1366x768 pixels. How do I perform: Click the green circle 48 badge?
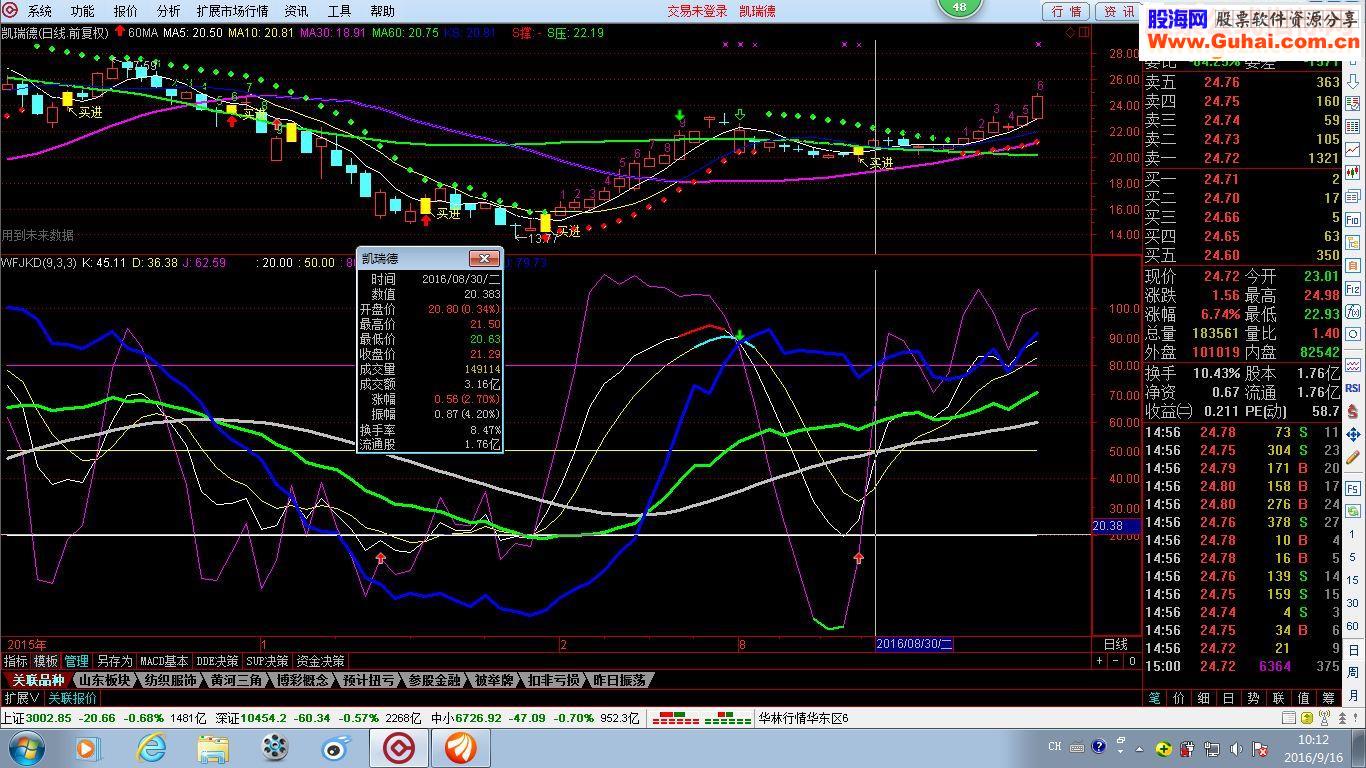tap(960, 7)
